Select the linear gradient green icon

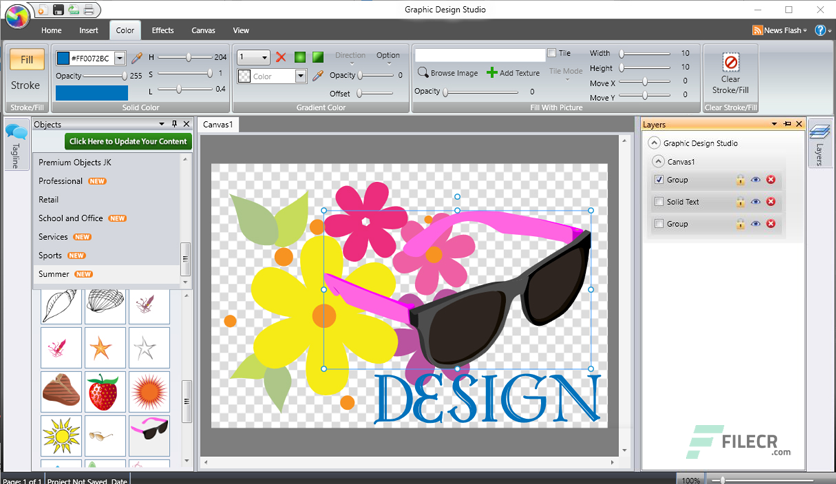click(x=318, y=57)
